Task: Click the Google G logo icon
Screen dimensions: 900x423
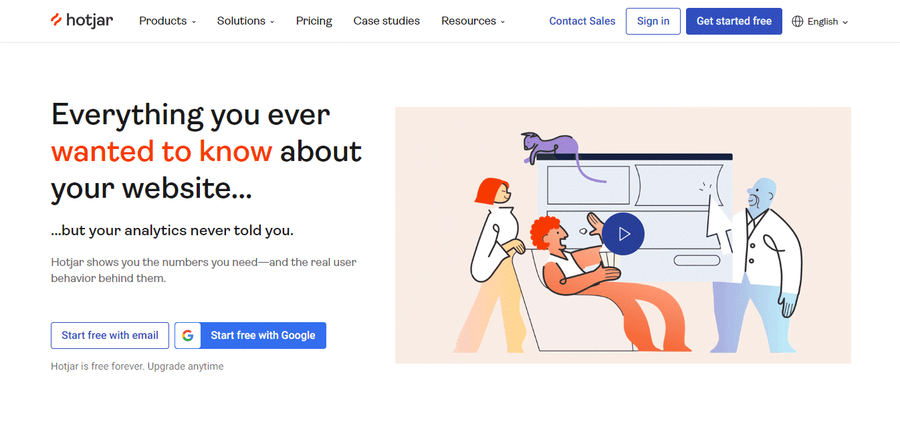Action: tap(188, 335)
